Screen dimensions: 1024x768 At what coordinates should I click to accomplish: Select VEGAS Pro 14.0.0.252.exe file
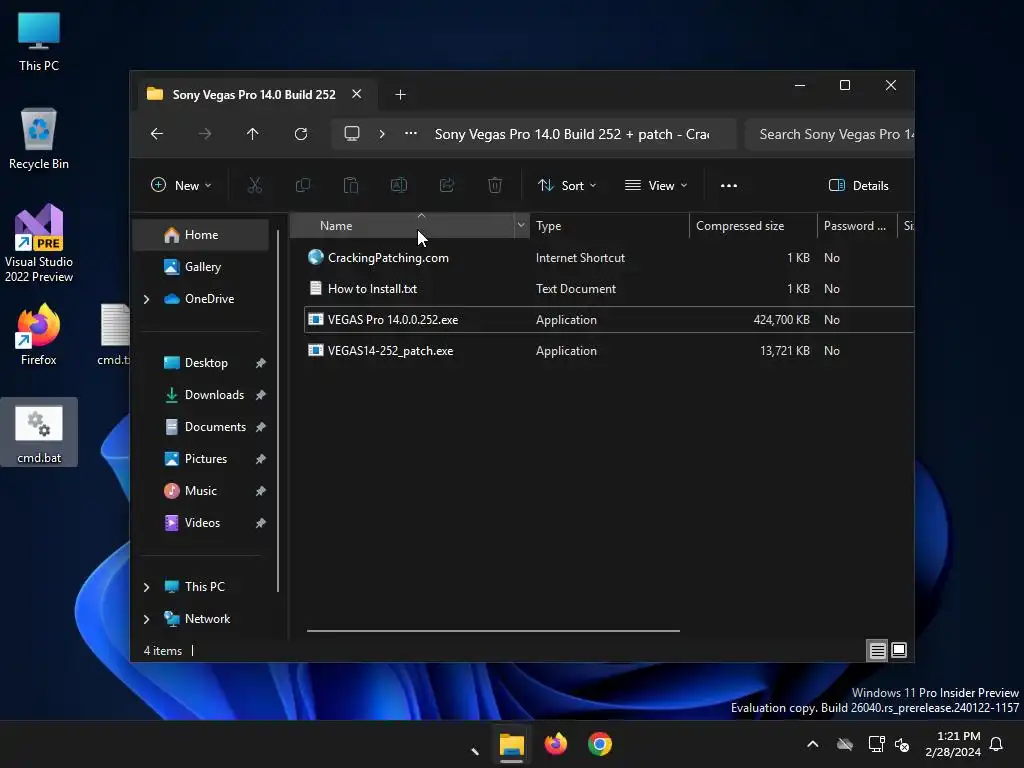coord(609,320)
